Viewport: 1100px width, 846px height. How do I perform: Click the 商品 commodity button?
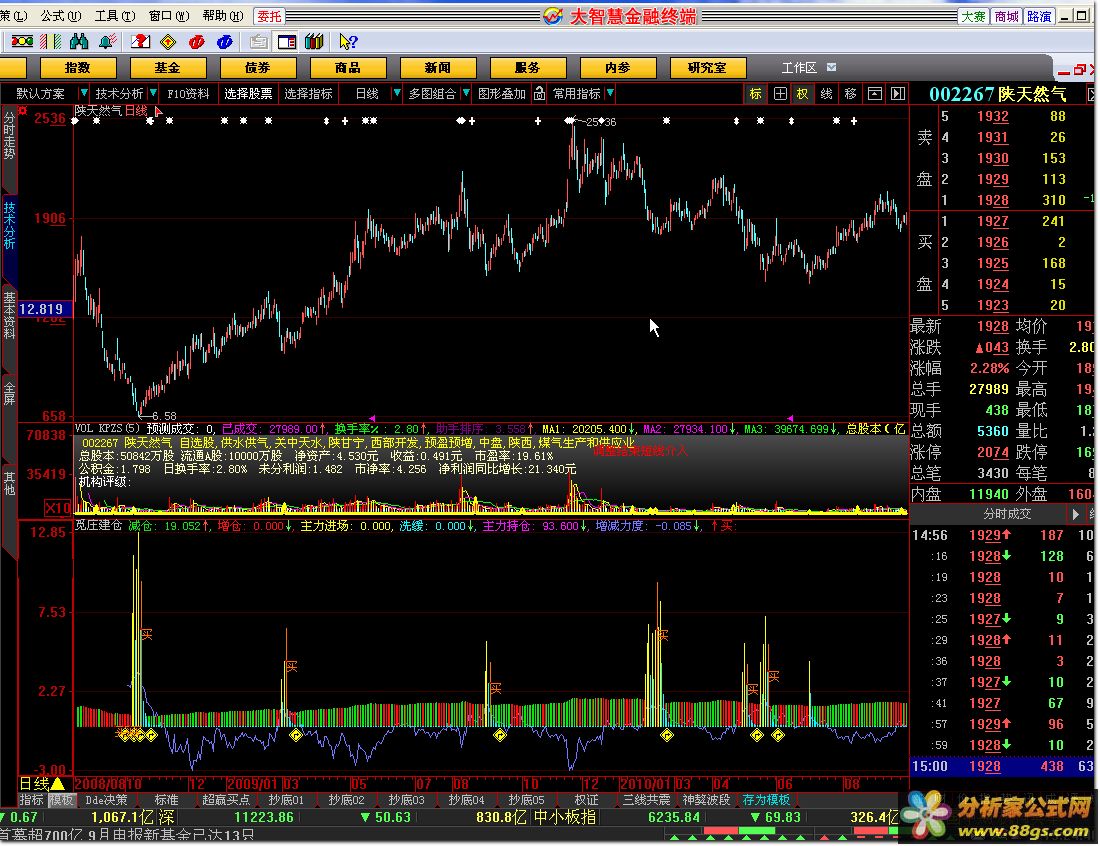(347, 67)
